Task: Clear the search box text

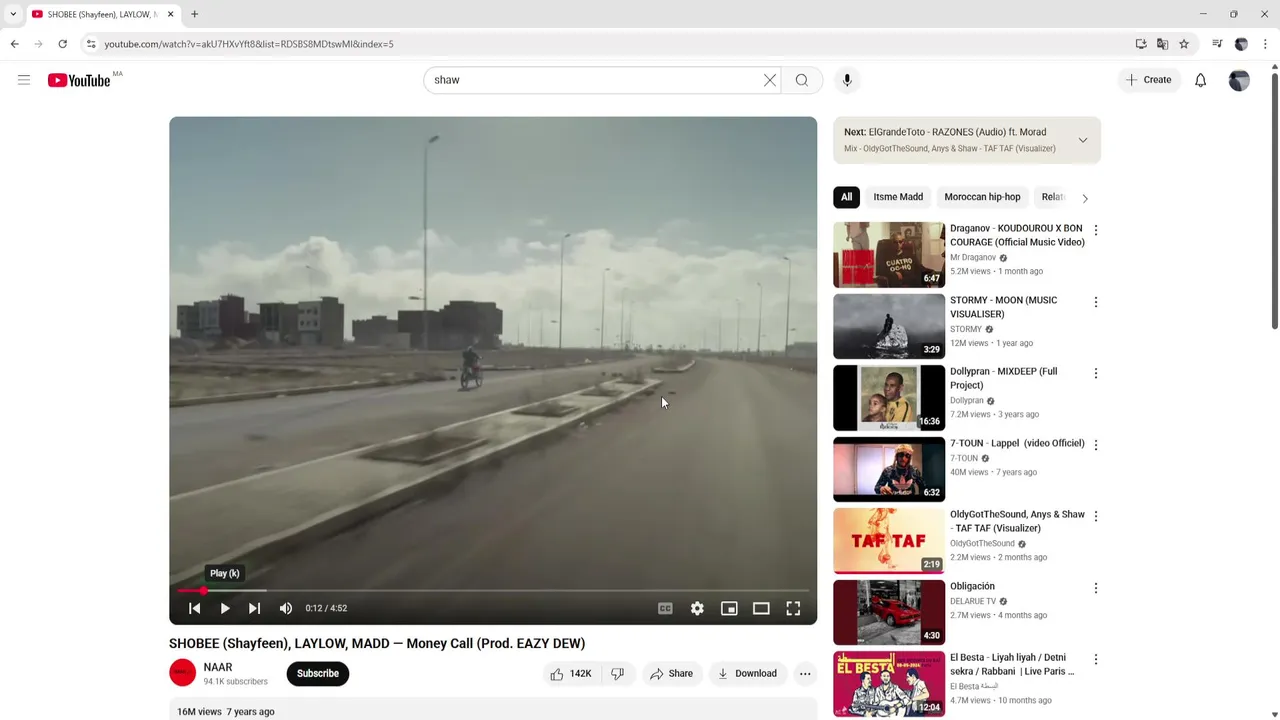Action: pos(770,80)
